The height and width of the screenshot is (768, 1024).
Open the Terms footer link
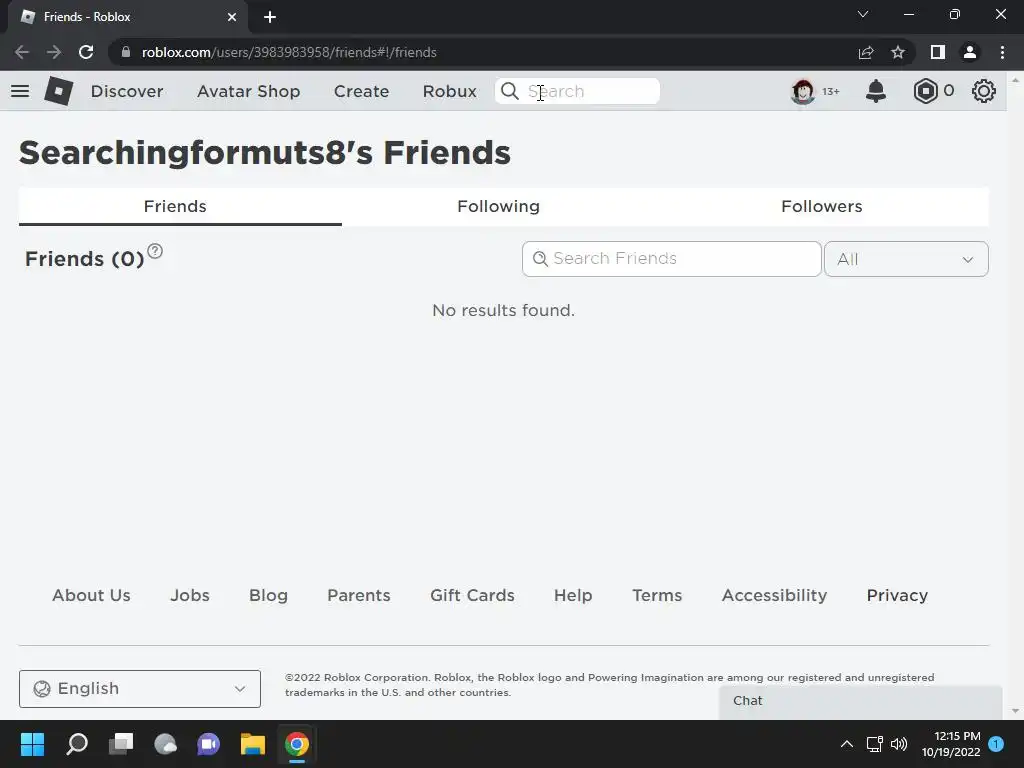657,596
